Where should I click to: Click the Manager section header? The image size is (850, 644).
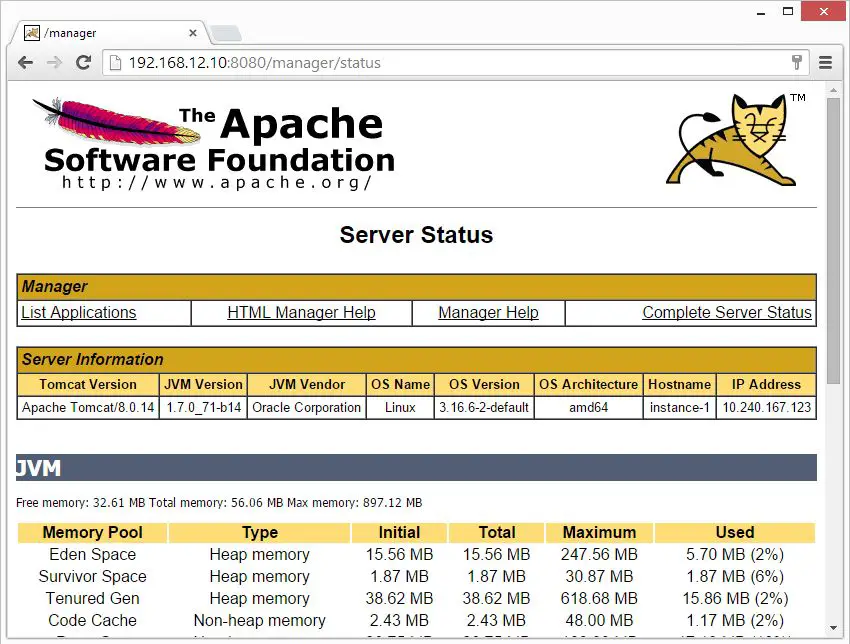(x=416, y=287)
